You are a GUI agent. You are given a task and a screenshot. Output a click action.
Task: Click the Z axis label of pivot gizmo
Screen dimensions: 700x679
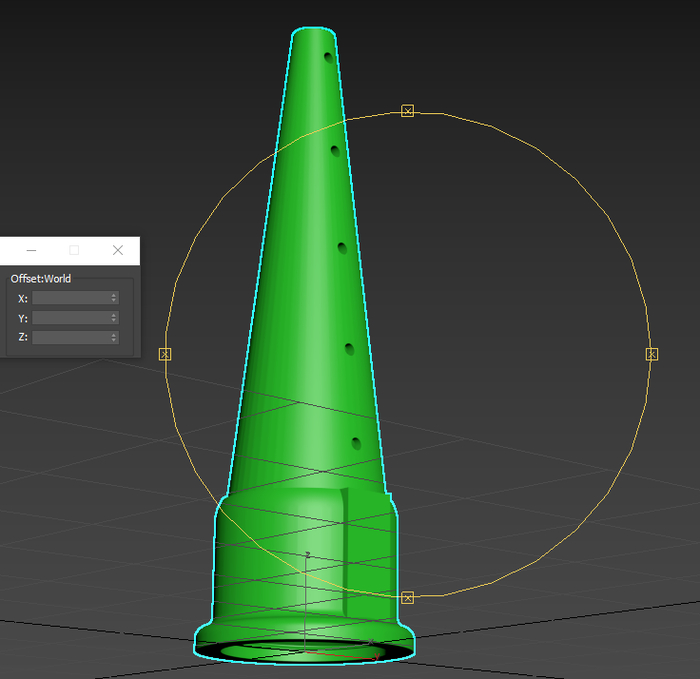pyautogui.click(x=307, y=553)
